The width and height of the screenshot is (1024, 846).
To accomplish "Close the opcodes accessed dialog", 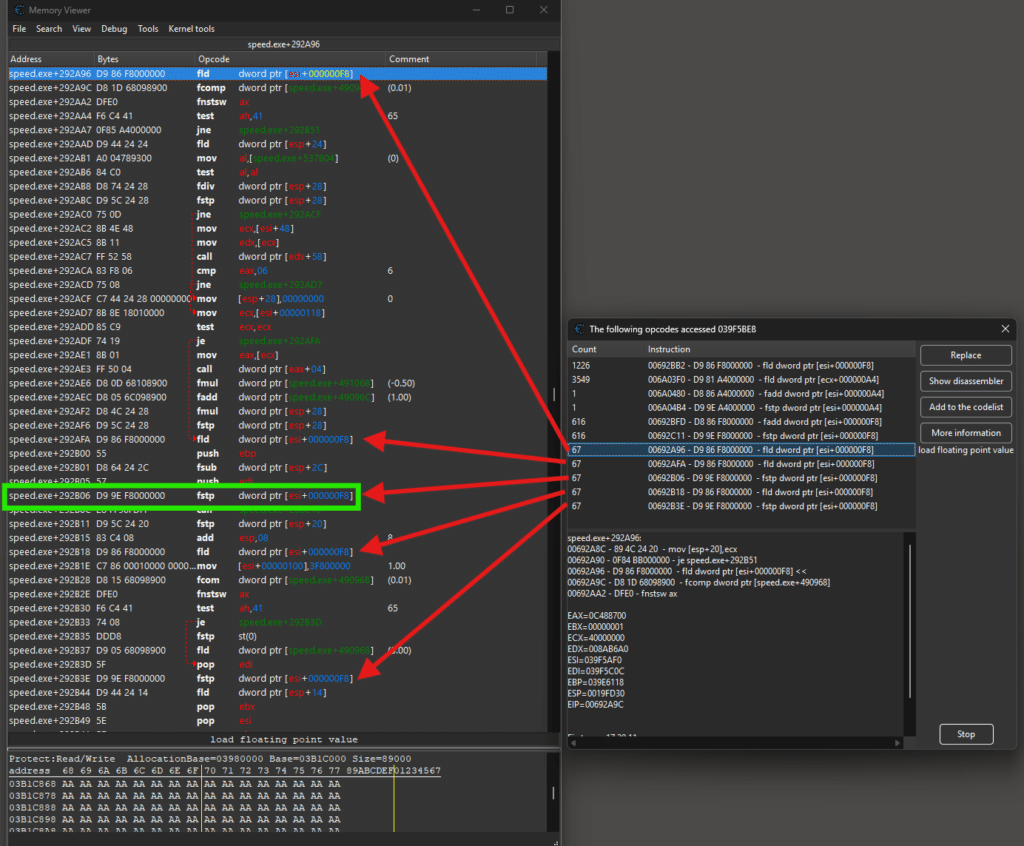I will 1005,328.
